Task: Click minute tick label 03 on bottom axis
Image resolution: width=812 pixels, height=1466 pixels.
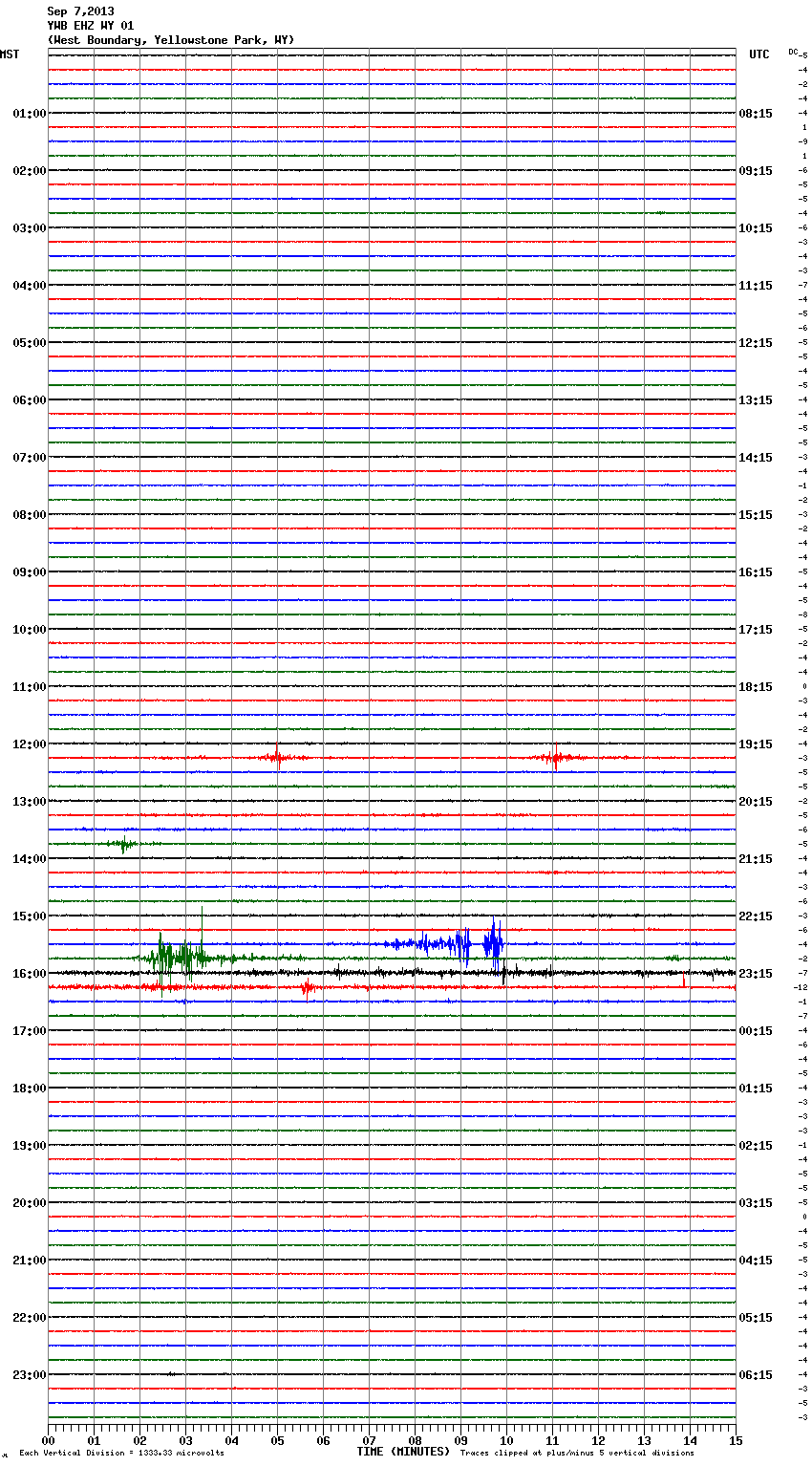Action: click(185, 1440)
